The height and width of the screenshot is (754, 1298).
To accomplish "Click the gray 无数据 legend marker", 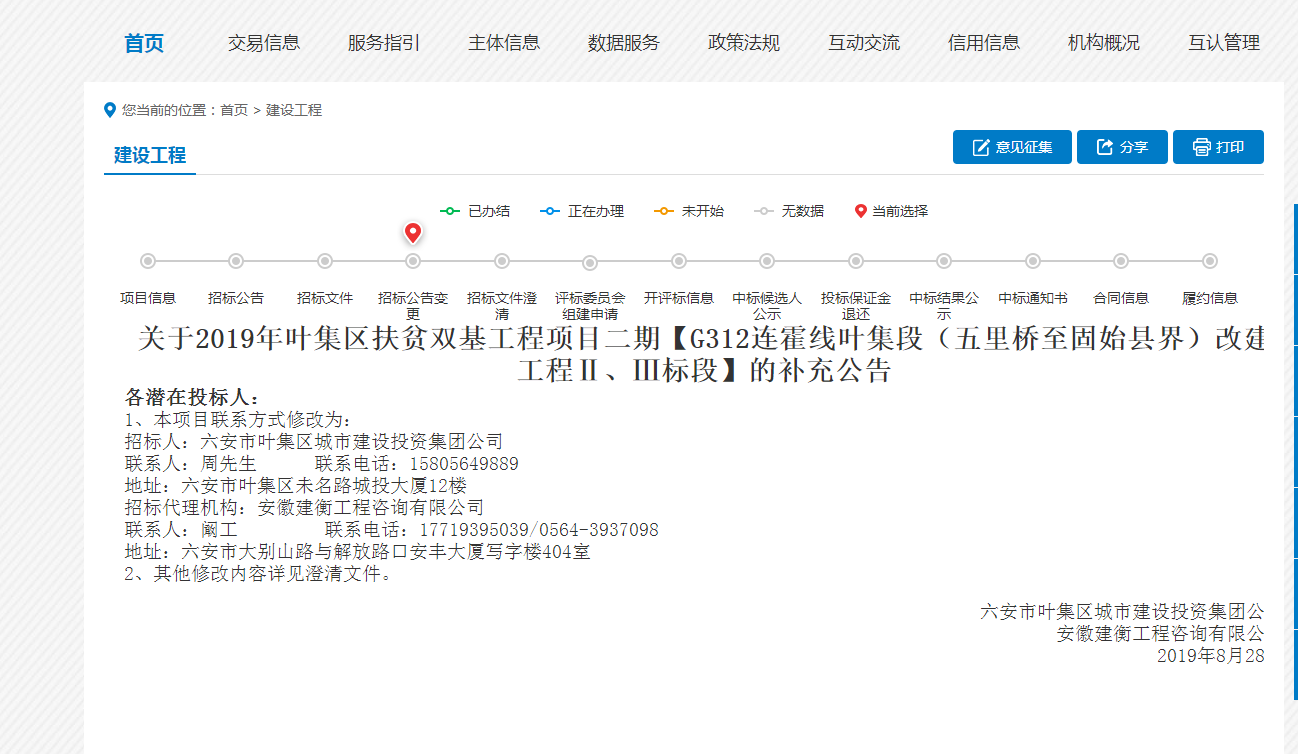I will (764, 211).
